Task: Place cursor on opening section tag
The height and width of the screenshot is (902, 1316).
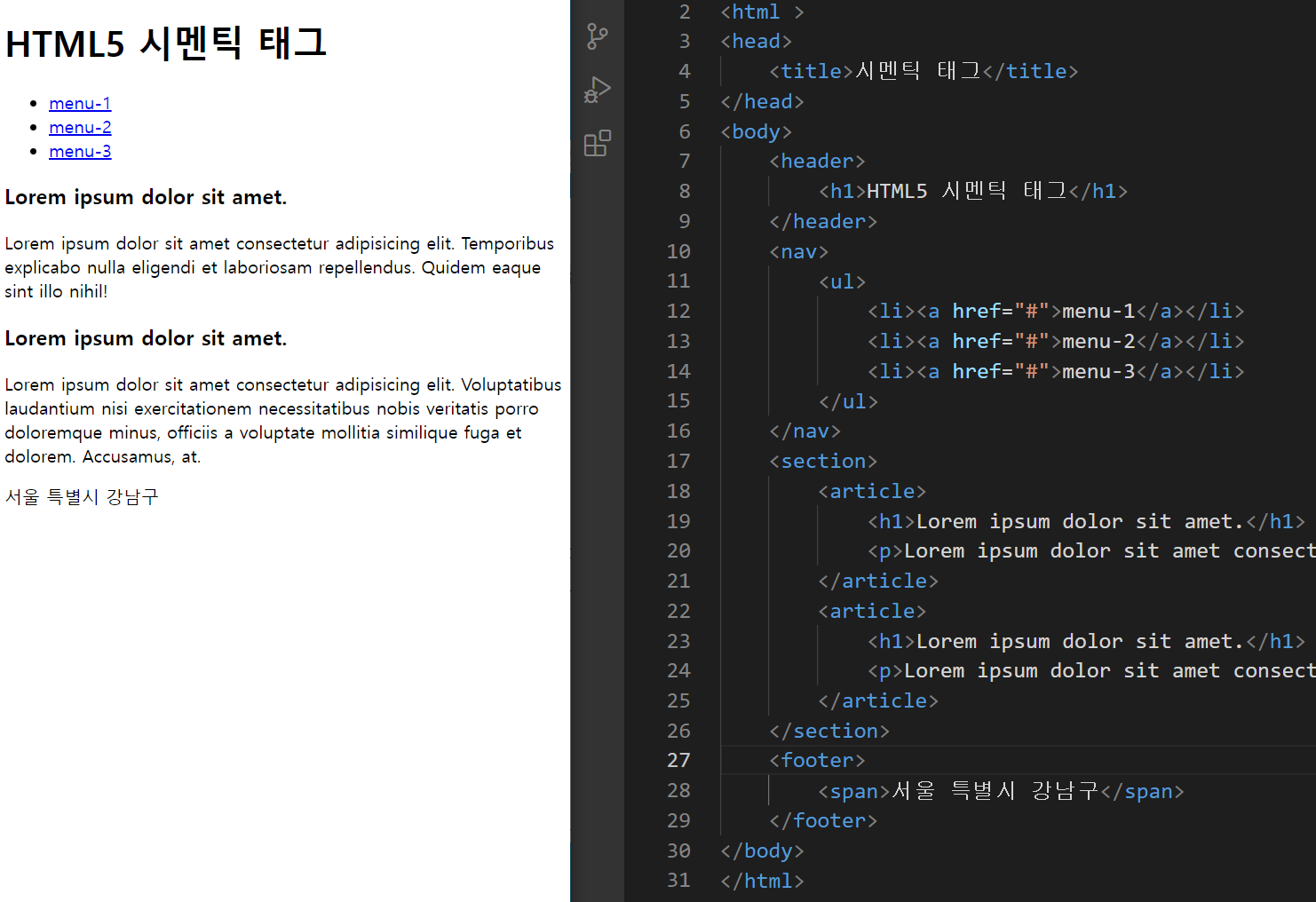Action: click(x=823, y=461)
